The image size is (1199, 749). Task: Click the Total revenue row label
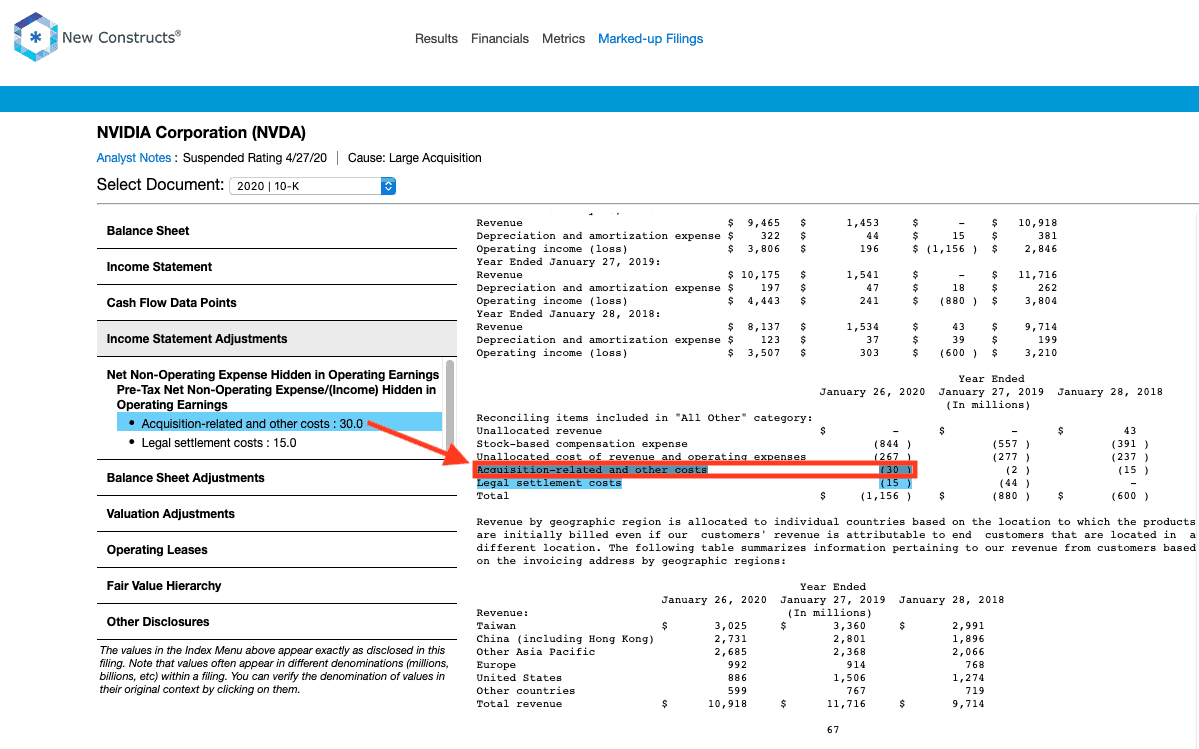[519, 704]
